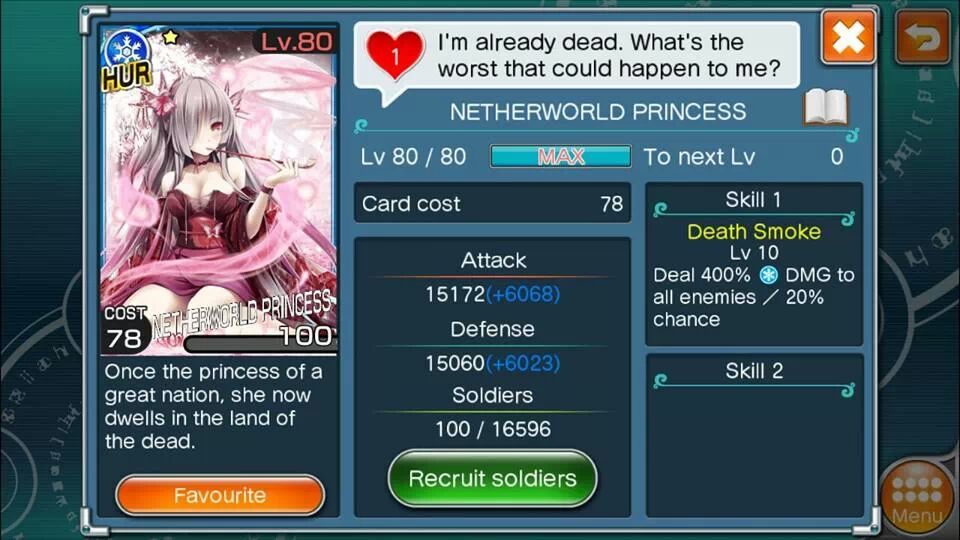Tap the Netherworld Princess card artwork
This screenshot has height=540, width=960.
pyautogui.click(x=219, y=189)
